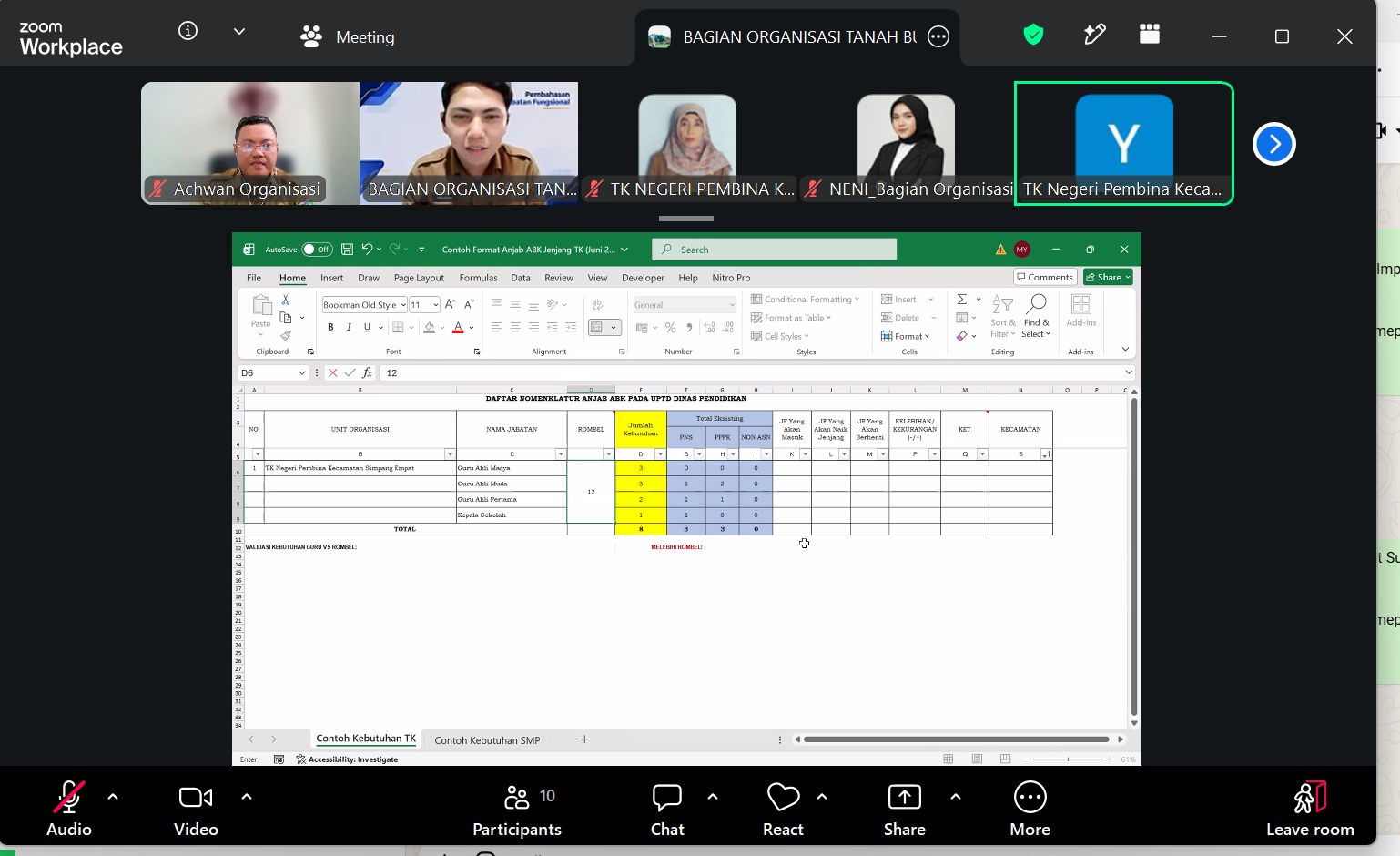
Task: Change the view layout grid icon
Action: click(1150, 35)
